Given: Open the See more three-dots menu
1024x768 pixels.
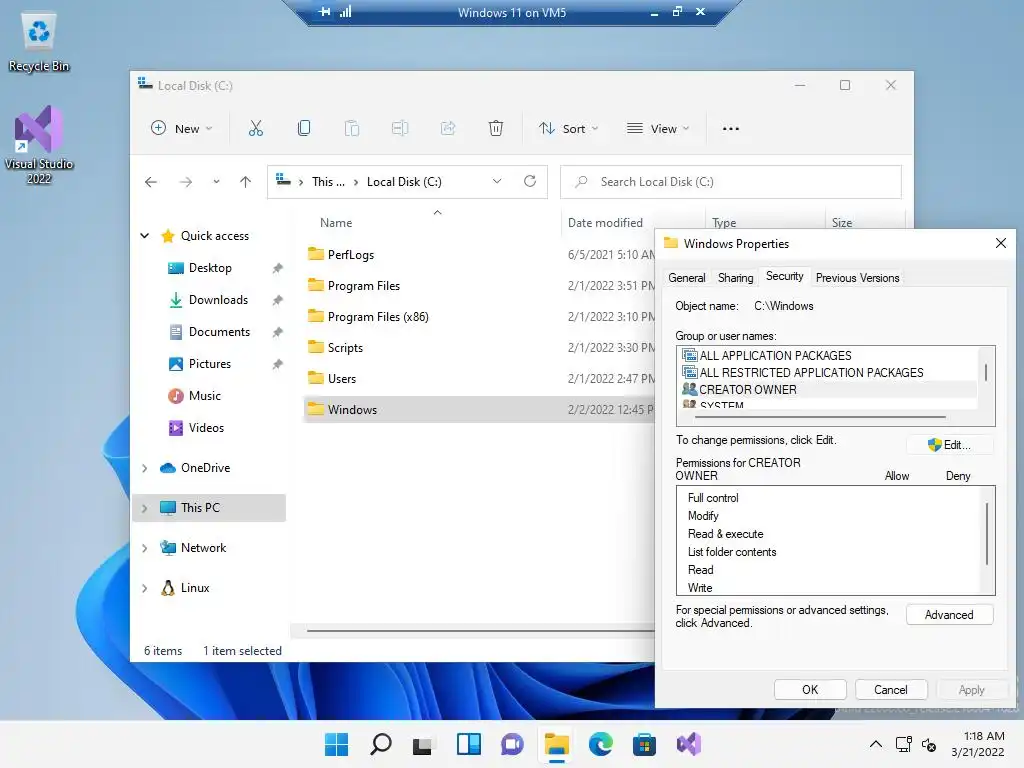Looking at the screenshot, I should pos(731,129).
